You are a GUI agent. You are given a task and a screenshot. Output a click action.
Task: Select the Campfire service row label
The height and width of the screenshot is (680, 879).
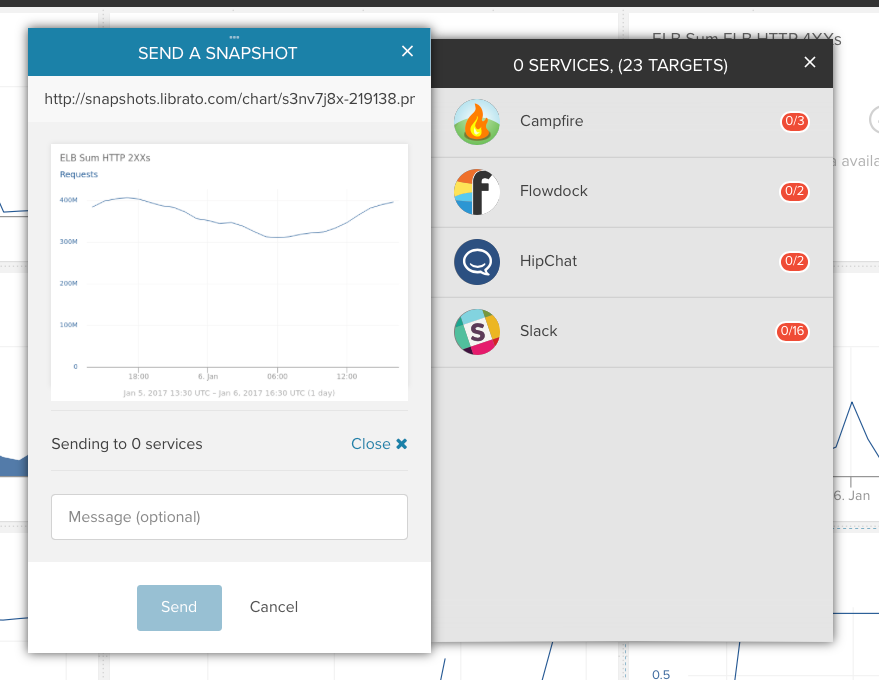coord(551,122)
